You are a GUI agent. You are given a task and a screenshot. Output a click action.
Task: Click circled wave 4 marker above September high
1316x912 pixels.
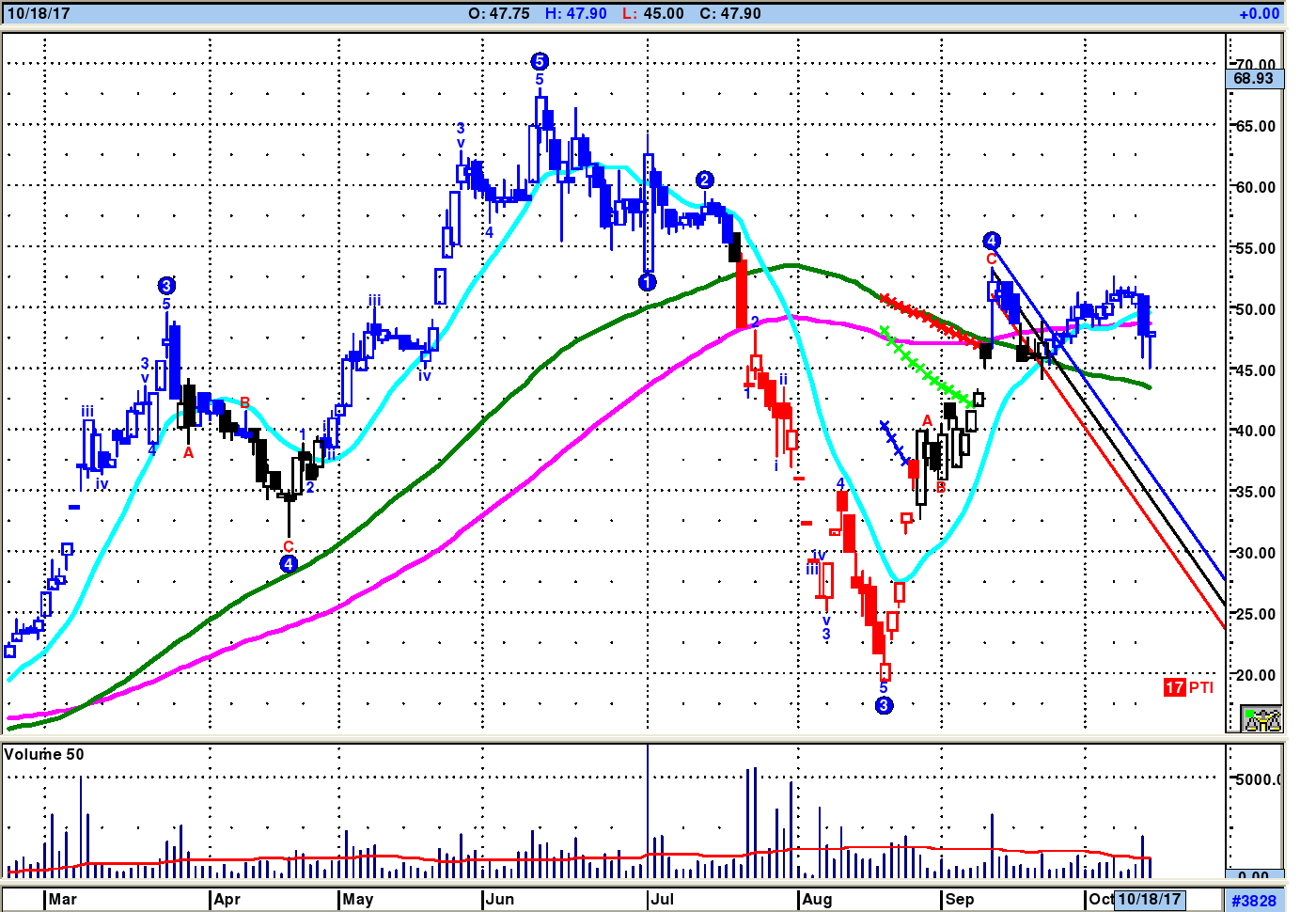point(991,241)
